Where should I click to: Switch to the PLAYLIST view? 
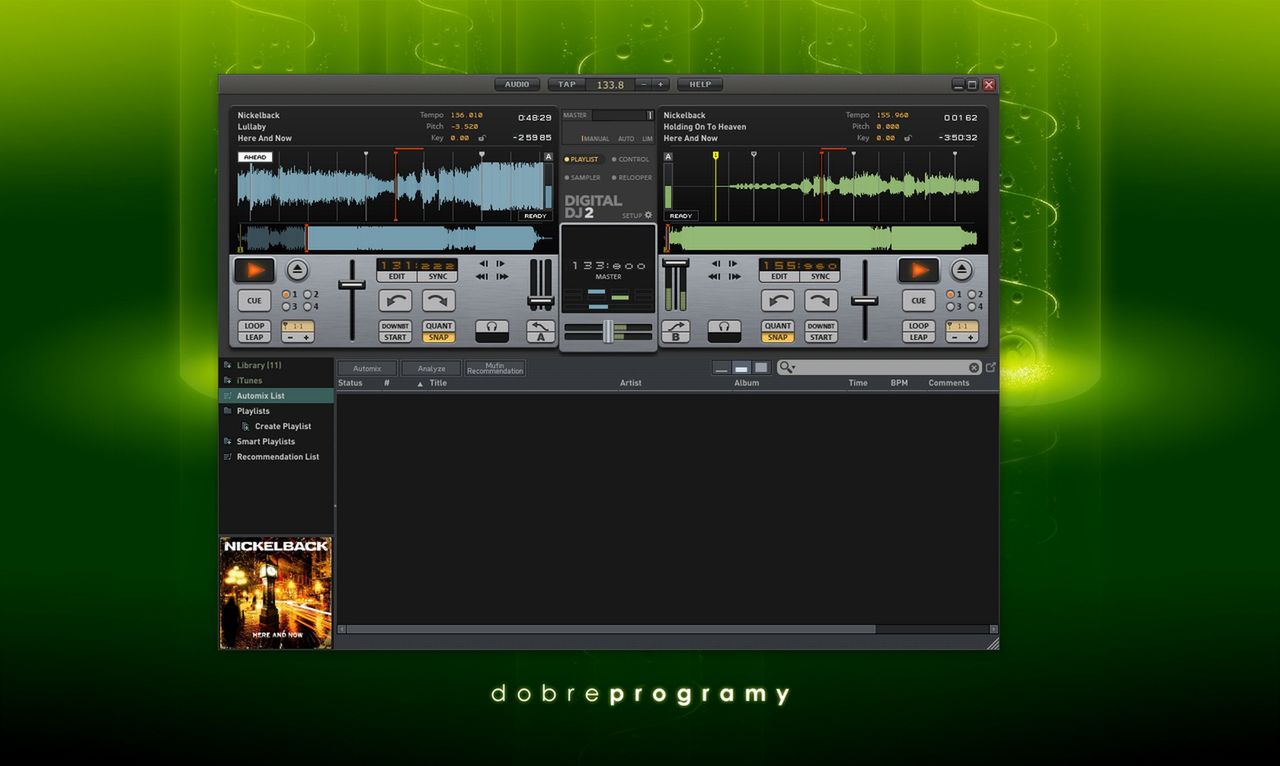(581, 159)
